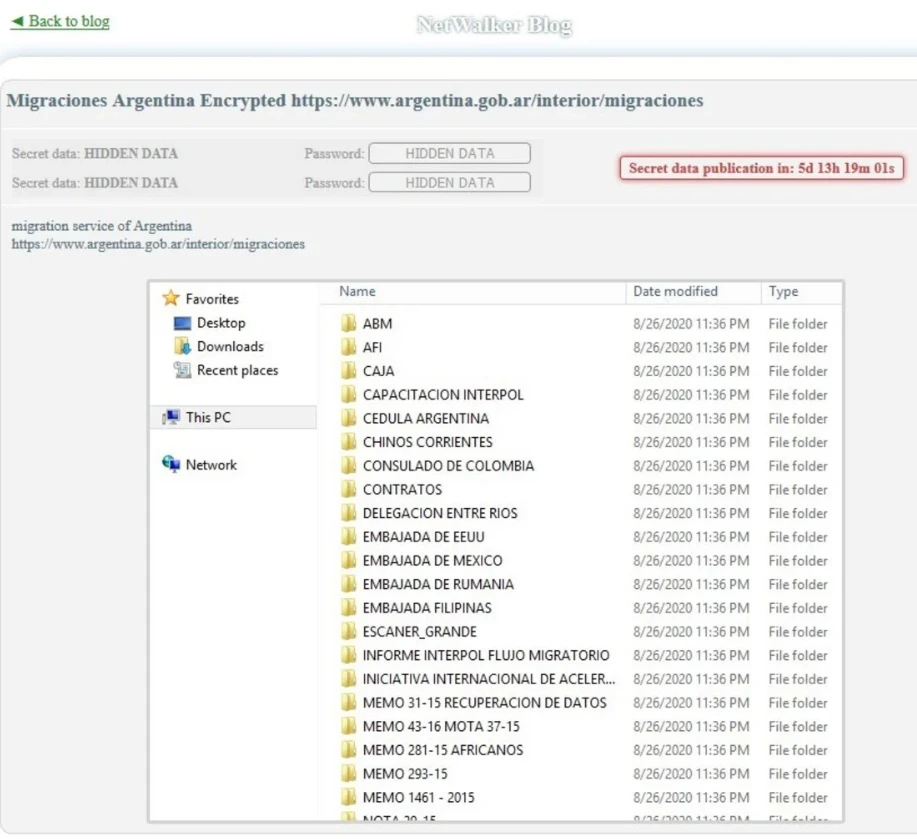
Task: Click the Back to blog link
Action: coord(60,21)
